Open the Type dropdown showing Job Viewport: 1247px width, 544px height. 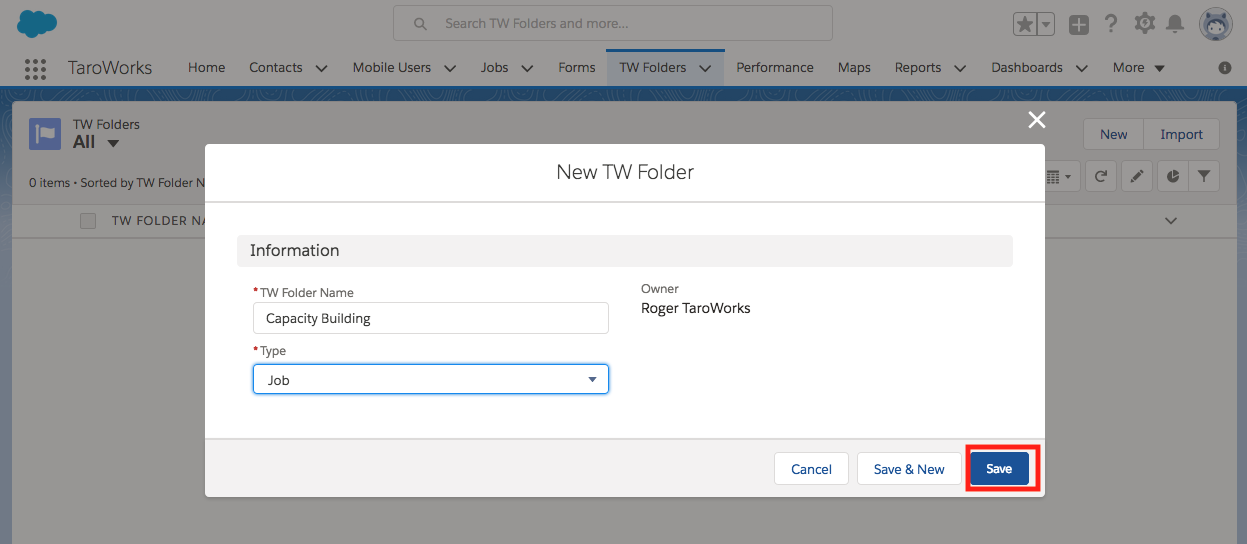(431, 379)
